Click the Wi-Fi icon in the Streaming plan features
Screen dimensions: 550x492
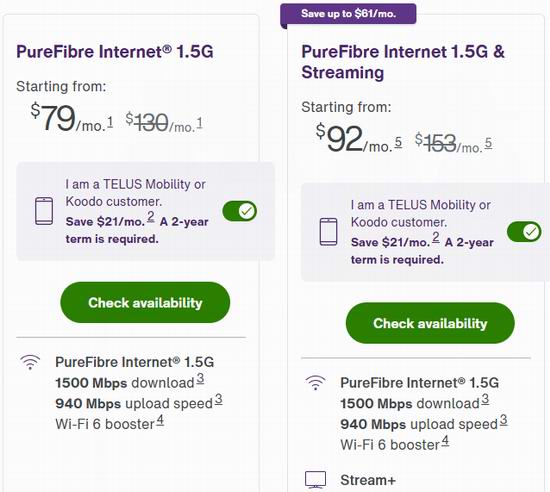(315, 383)
